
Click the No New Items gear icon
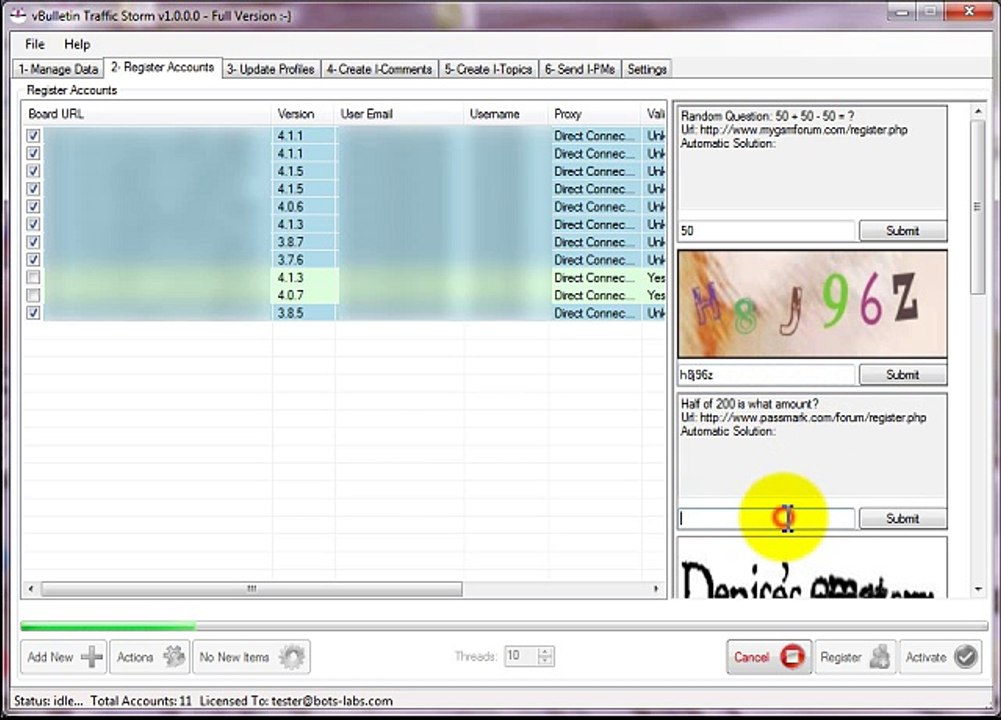tap(292, 657)
